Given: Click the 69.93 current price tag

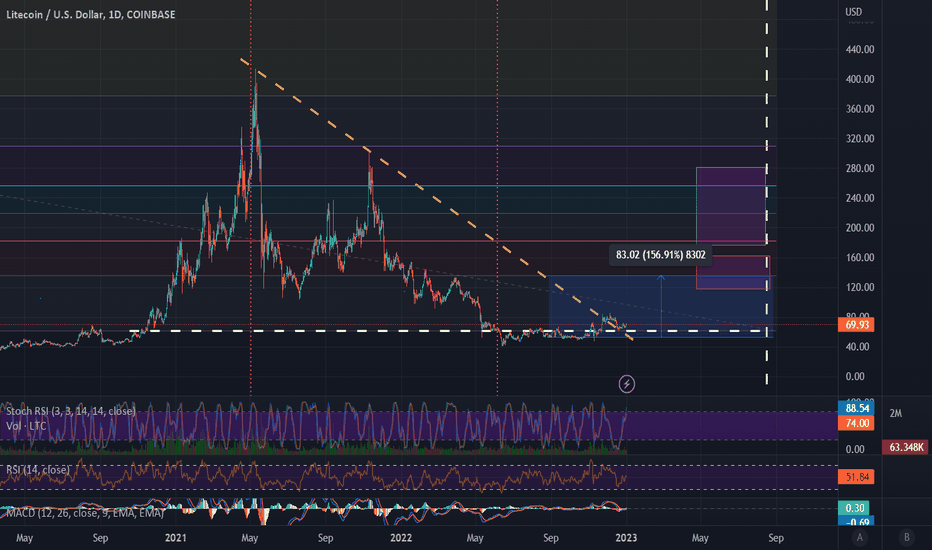Looking at the screenshot, I should pyautogui.click(x=856, y=325).
